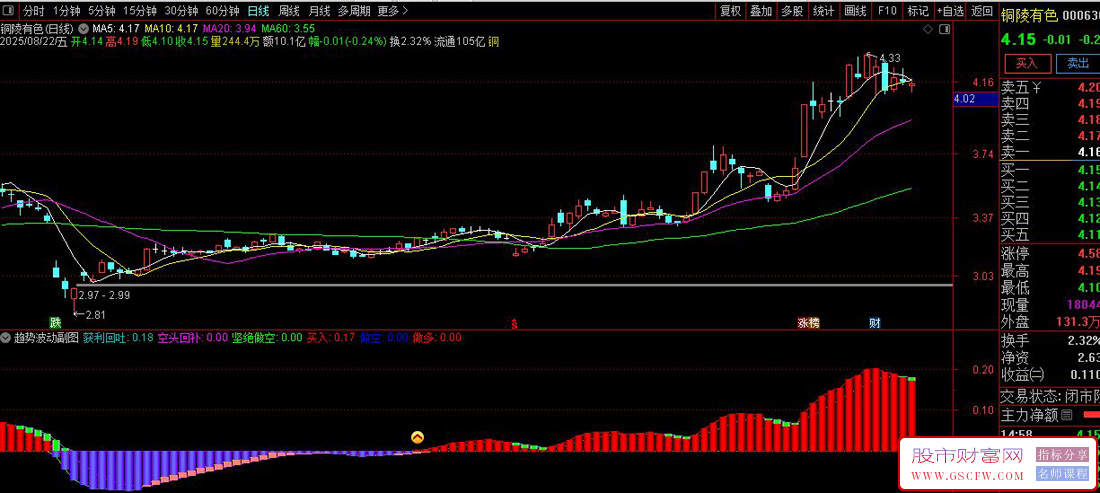Click the 名师课程 link
The width and height of the screenshot is (1100, 493).
[1063, 473]
